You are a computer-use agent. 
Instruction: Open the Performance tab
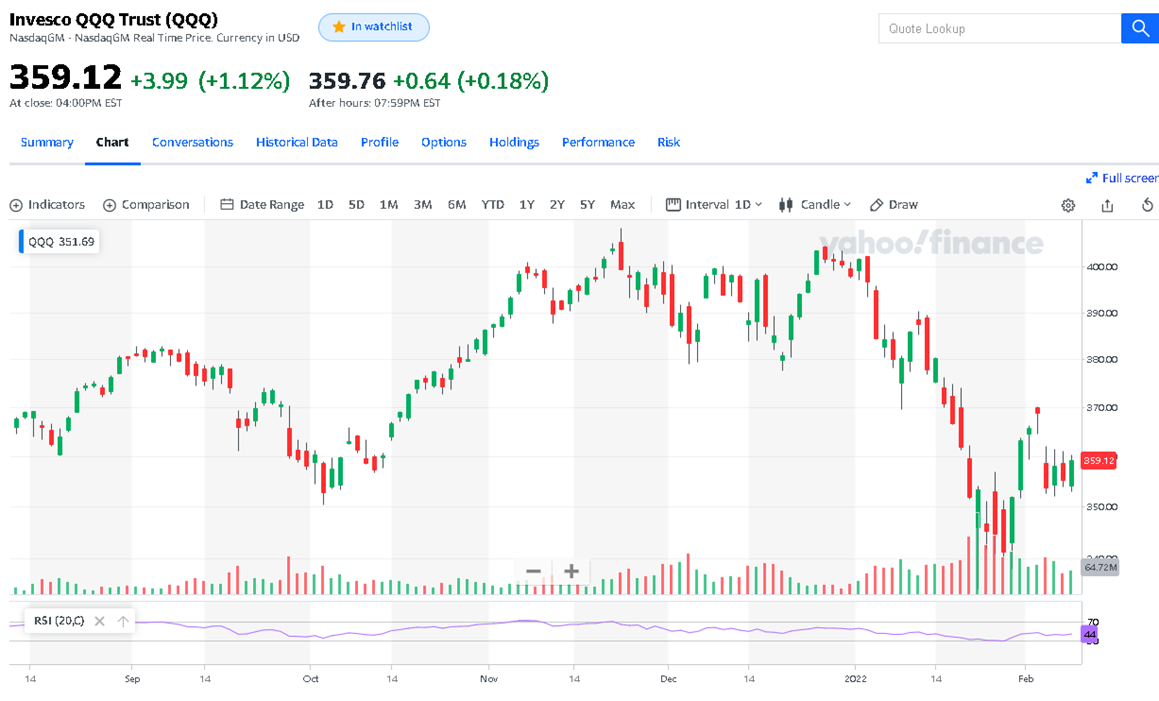(x=598, y=142)
